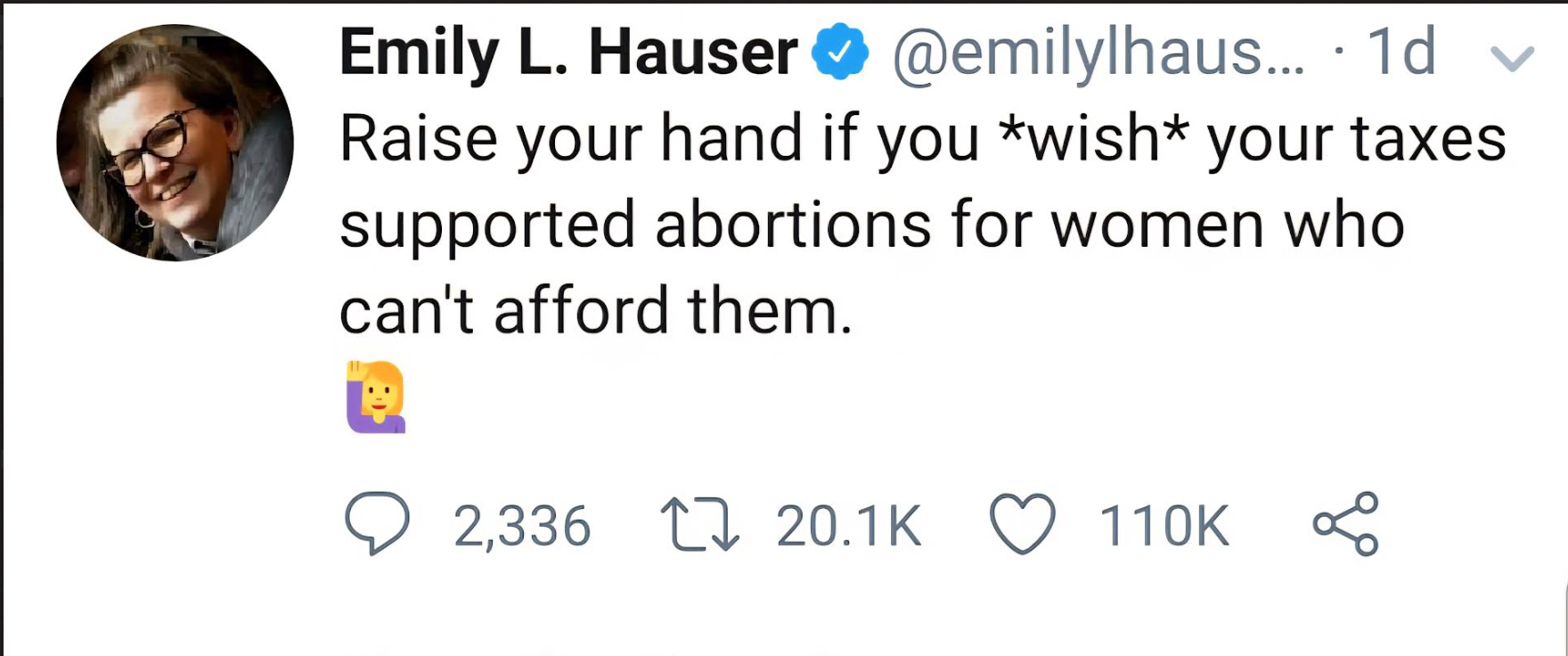Screen dimensions: 1568x656
Task: Click the 110K likes count
Action: 1164,526
